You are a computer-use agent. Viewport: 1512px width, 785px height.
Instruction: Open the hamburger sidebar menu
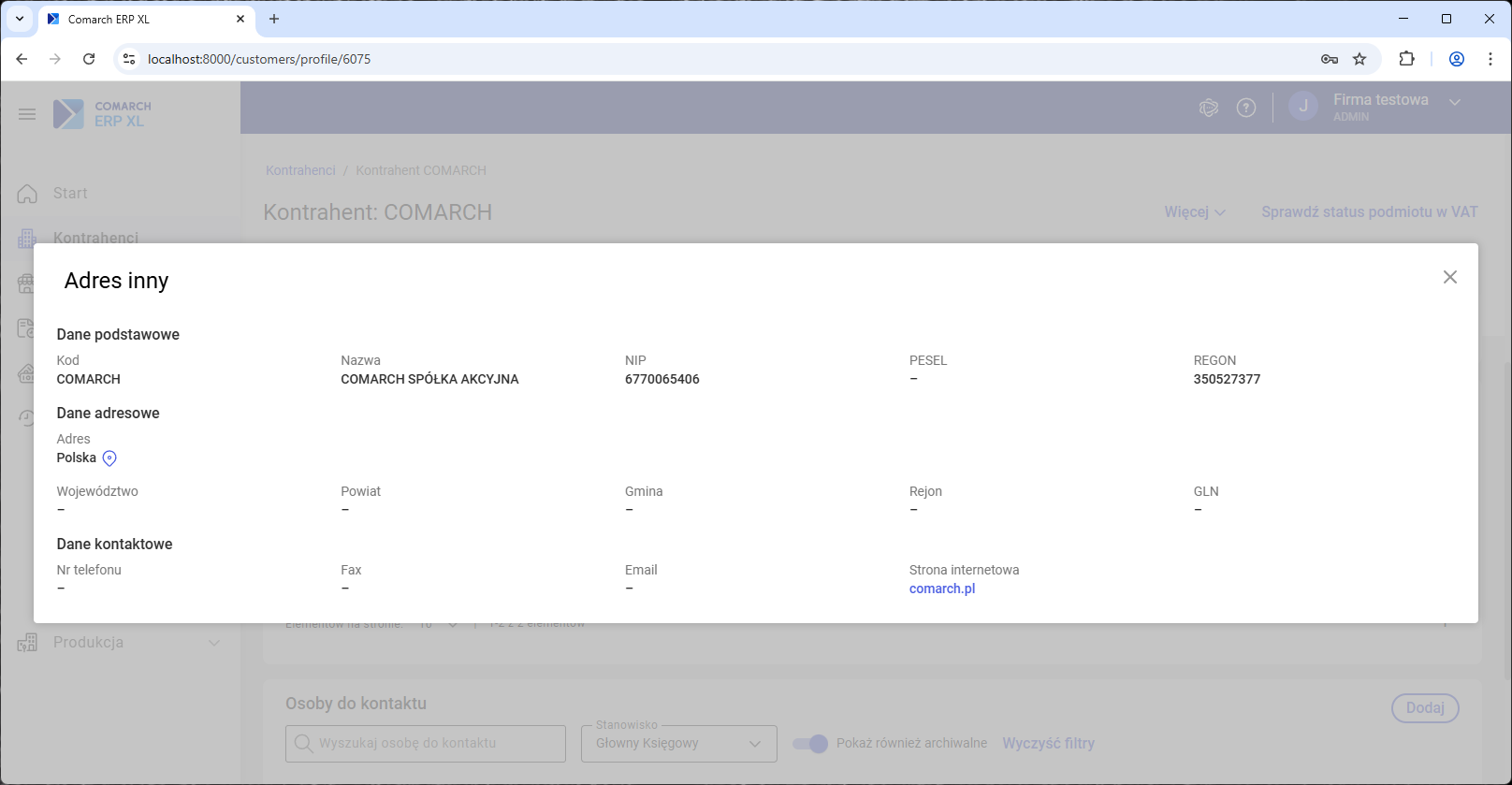click(27, 114)
